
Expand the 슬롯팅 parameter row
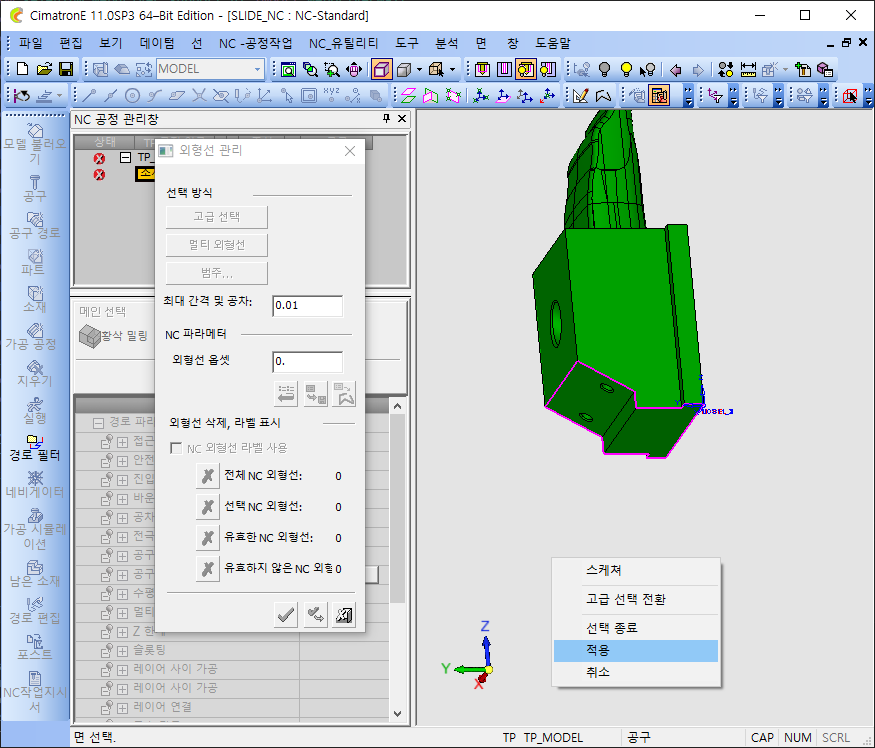(123, 650)
